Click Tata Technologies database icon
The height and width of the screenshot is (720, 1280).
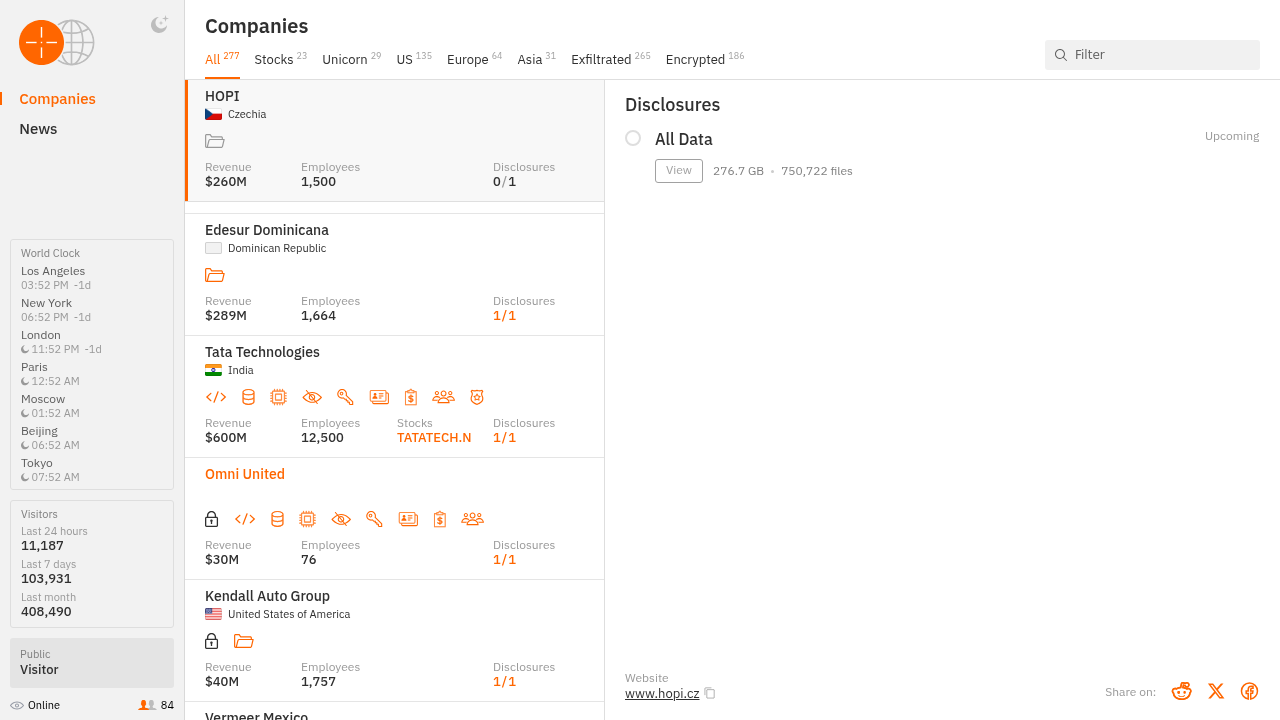(248, 397)
